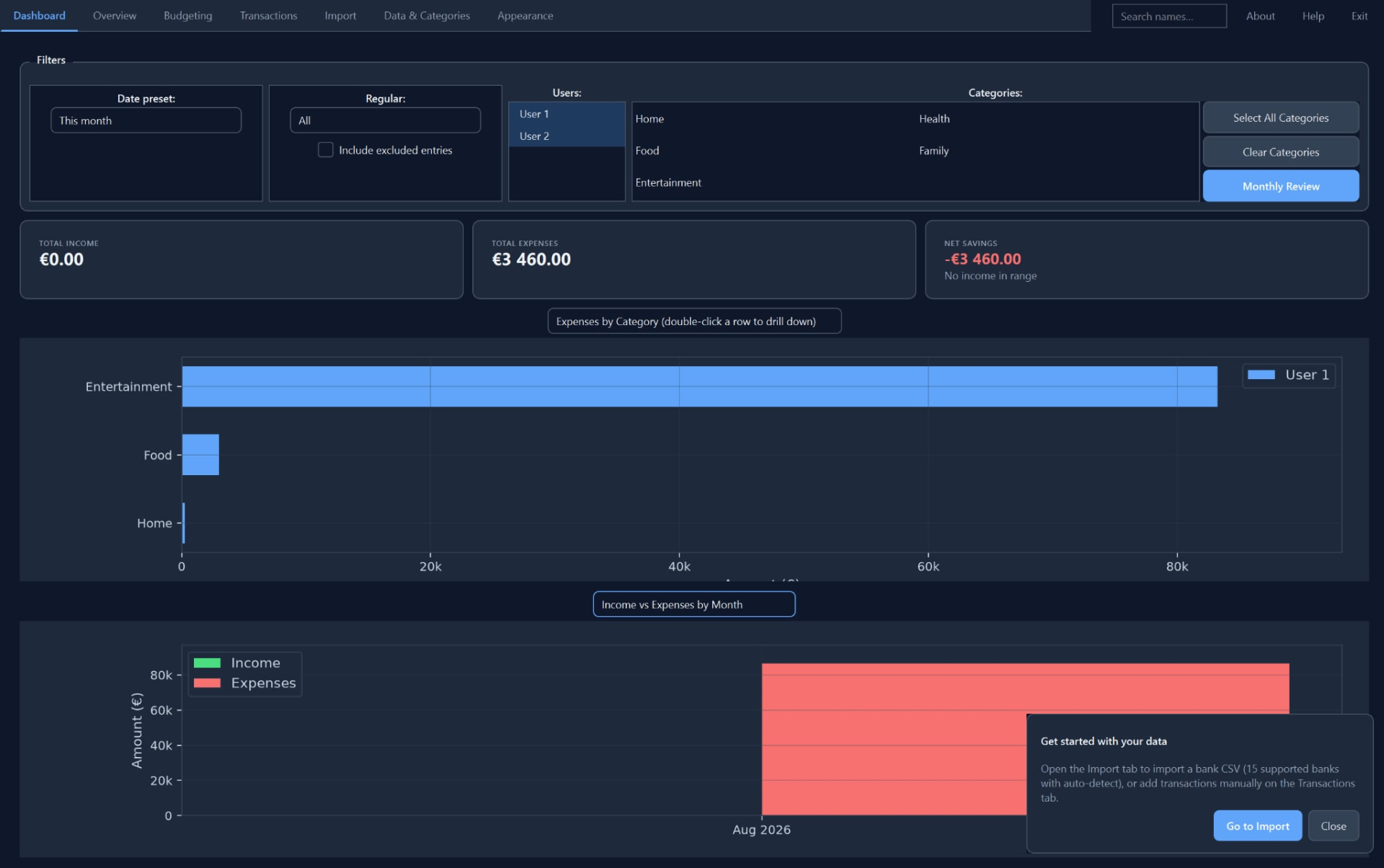
Task: Open the Income vs Expenses by Month selector
Action: [x=694, y=605]
